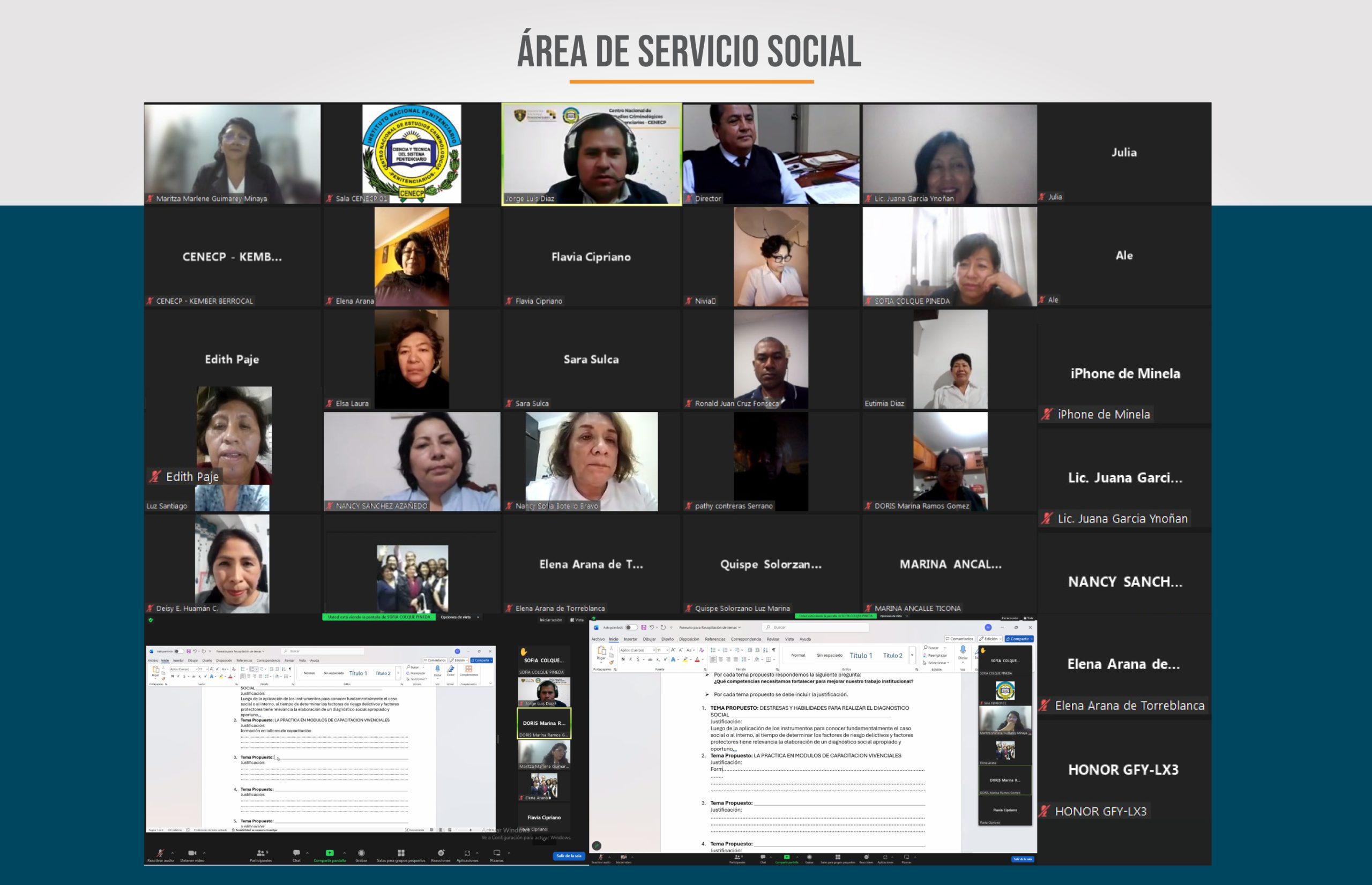Toggle Autoguardado switch in right Word window
The image size is (1372, 885).
pos(631,627)
